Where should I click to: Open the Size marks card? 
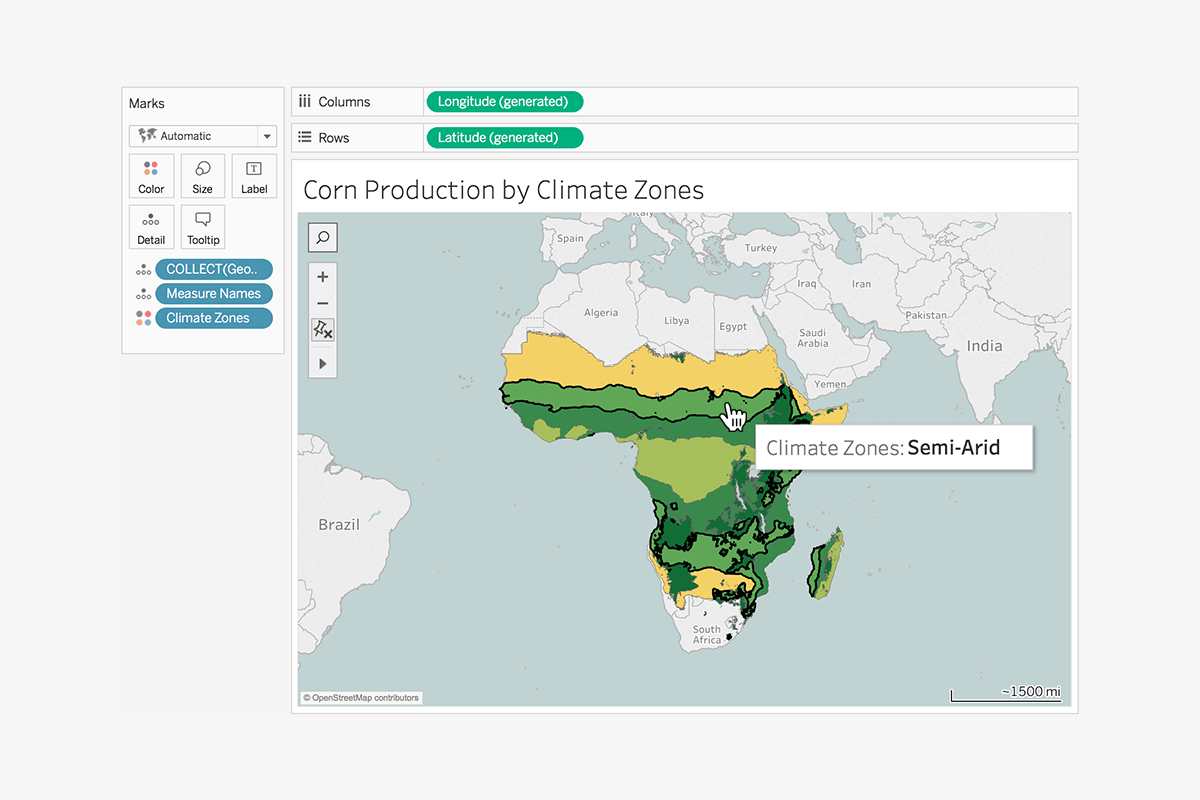click(x=203, y=176)
